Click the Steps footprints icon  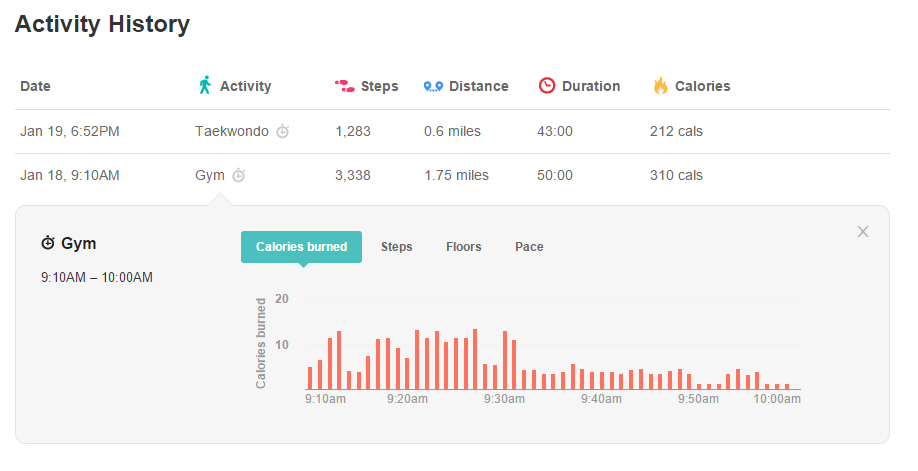(x=344, y=86)
